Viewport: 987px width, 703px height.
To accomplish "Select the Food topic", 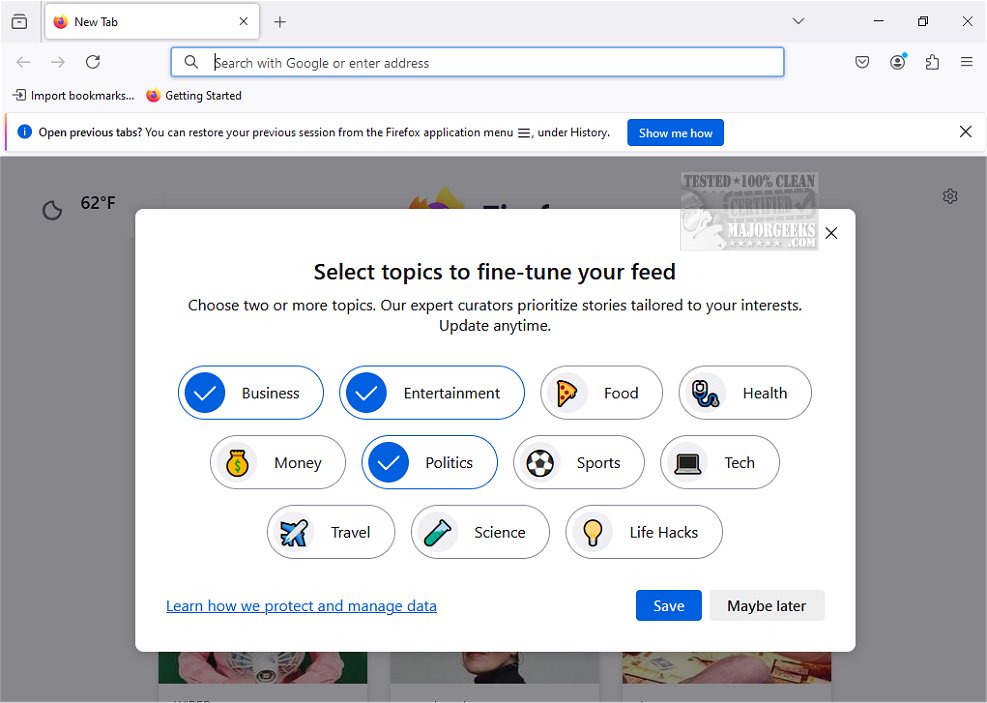I will click(x=601, y=393).
